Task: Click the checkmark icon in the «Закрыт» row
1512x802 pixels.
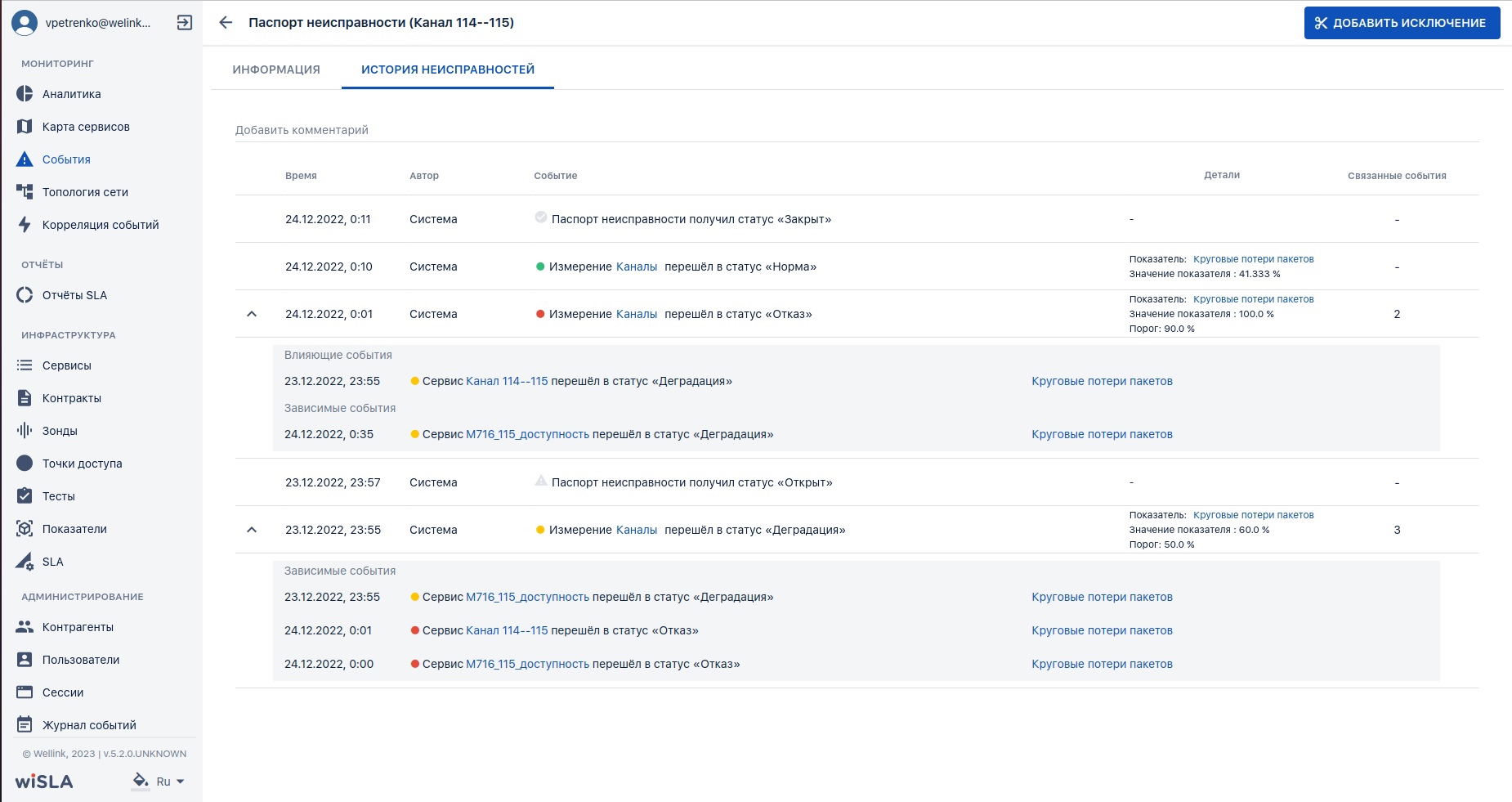Action: pos(541,217)
